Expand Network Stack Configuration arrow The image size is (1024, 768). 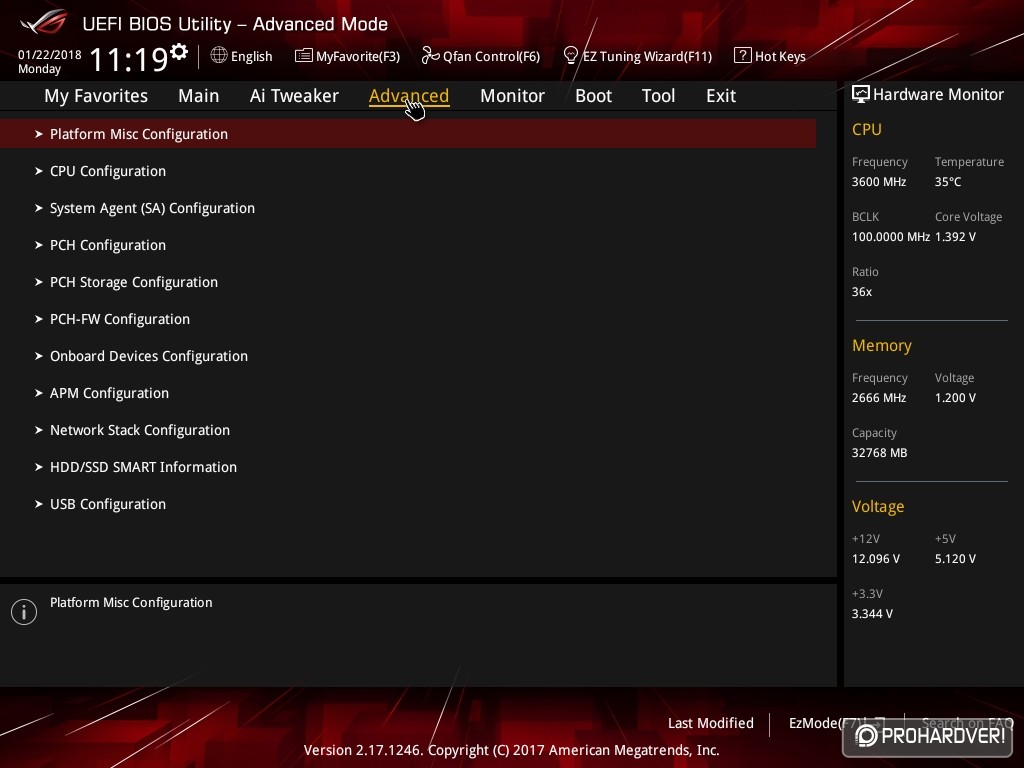(x=39, y=430)
